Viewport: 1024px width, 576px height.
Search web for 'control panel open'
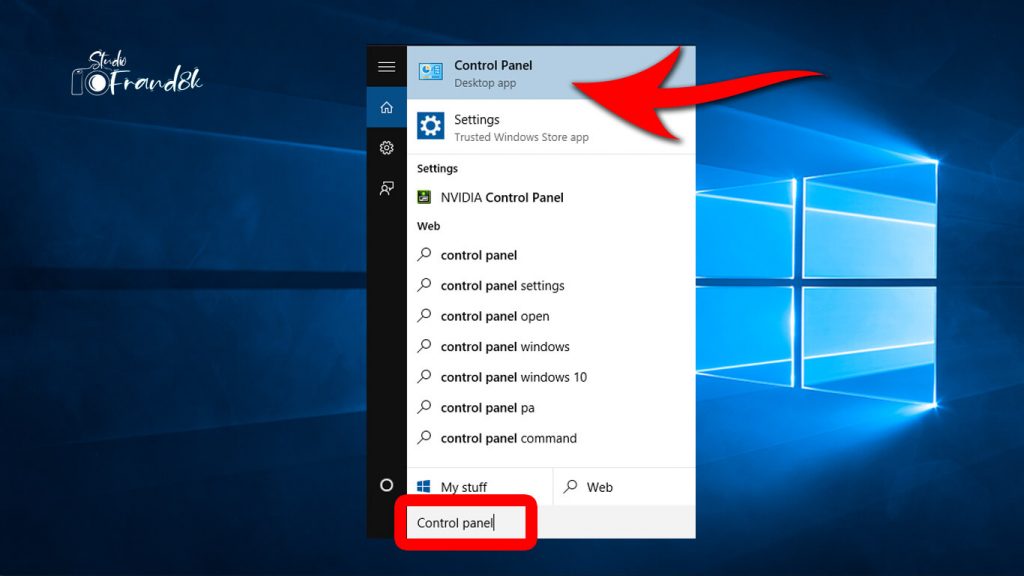coord(495,316)
